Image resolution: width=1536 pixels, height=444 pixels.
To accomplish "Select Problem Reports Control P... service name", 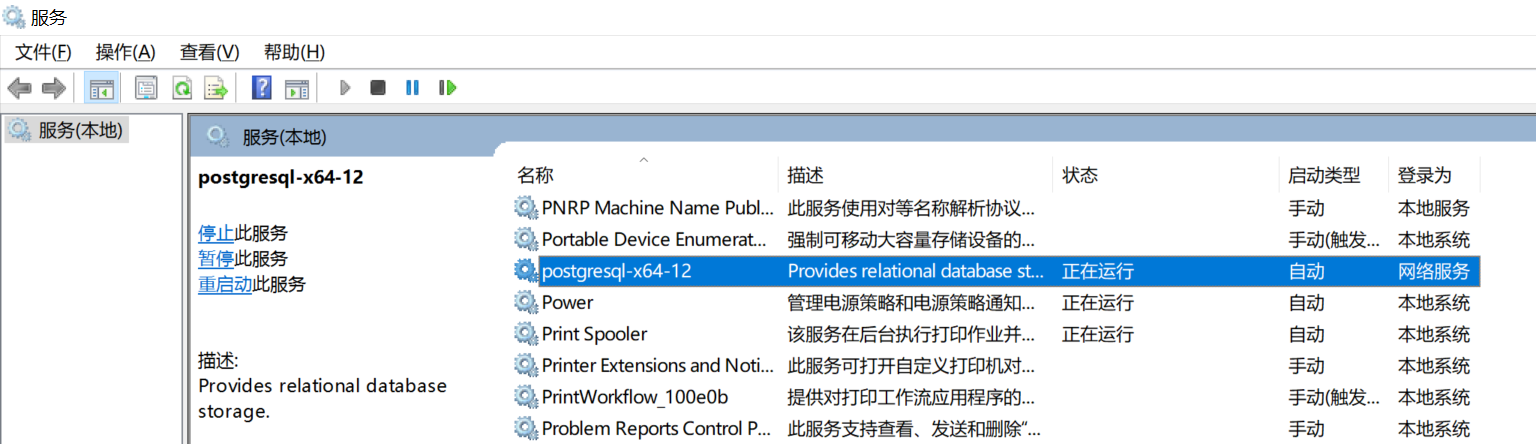I will [x=656, y=428].
